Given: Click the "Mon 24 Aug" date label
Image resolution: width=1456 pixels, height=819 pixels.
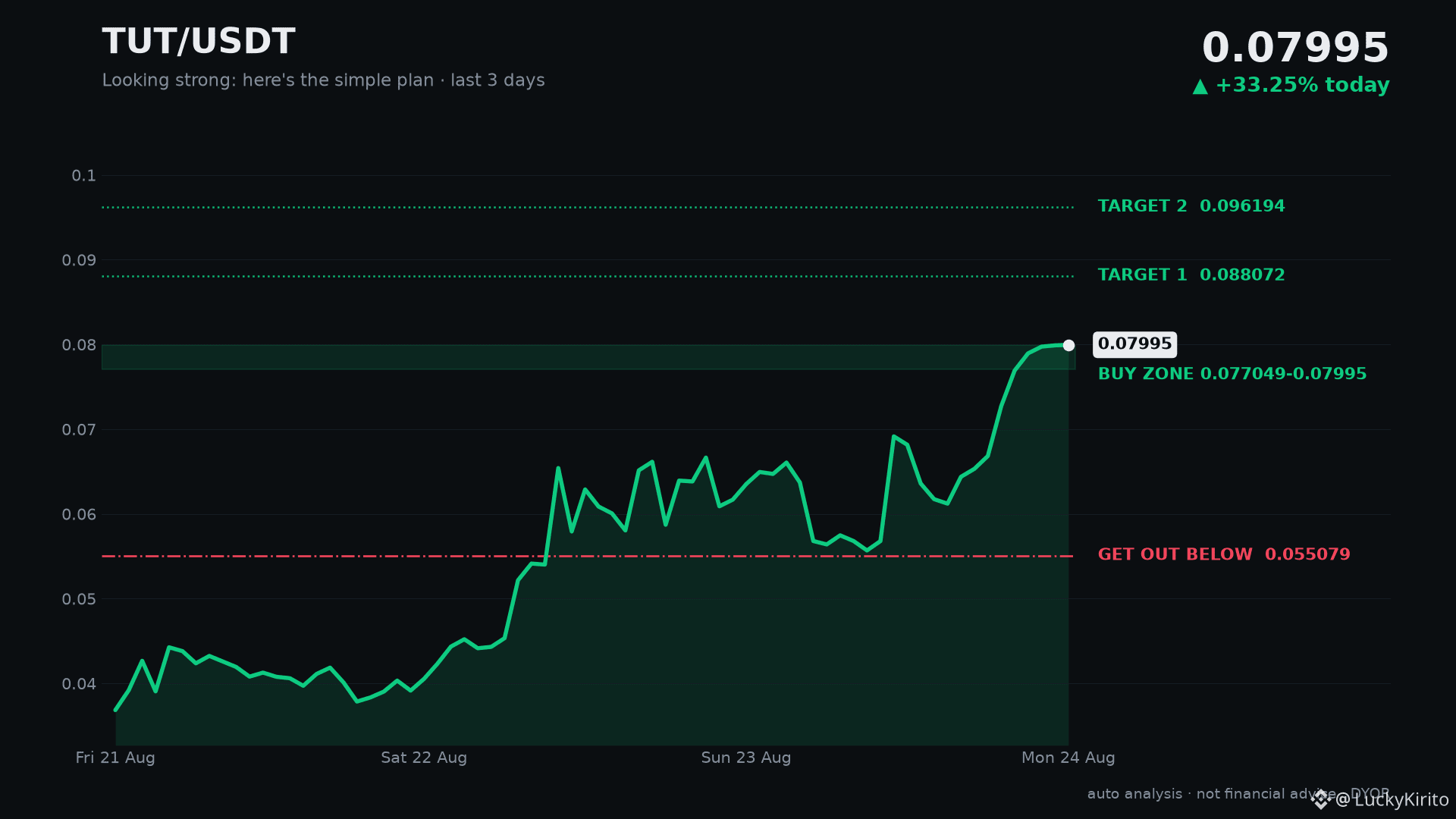Looking at the screenshot, I should click(1068, 758).
